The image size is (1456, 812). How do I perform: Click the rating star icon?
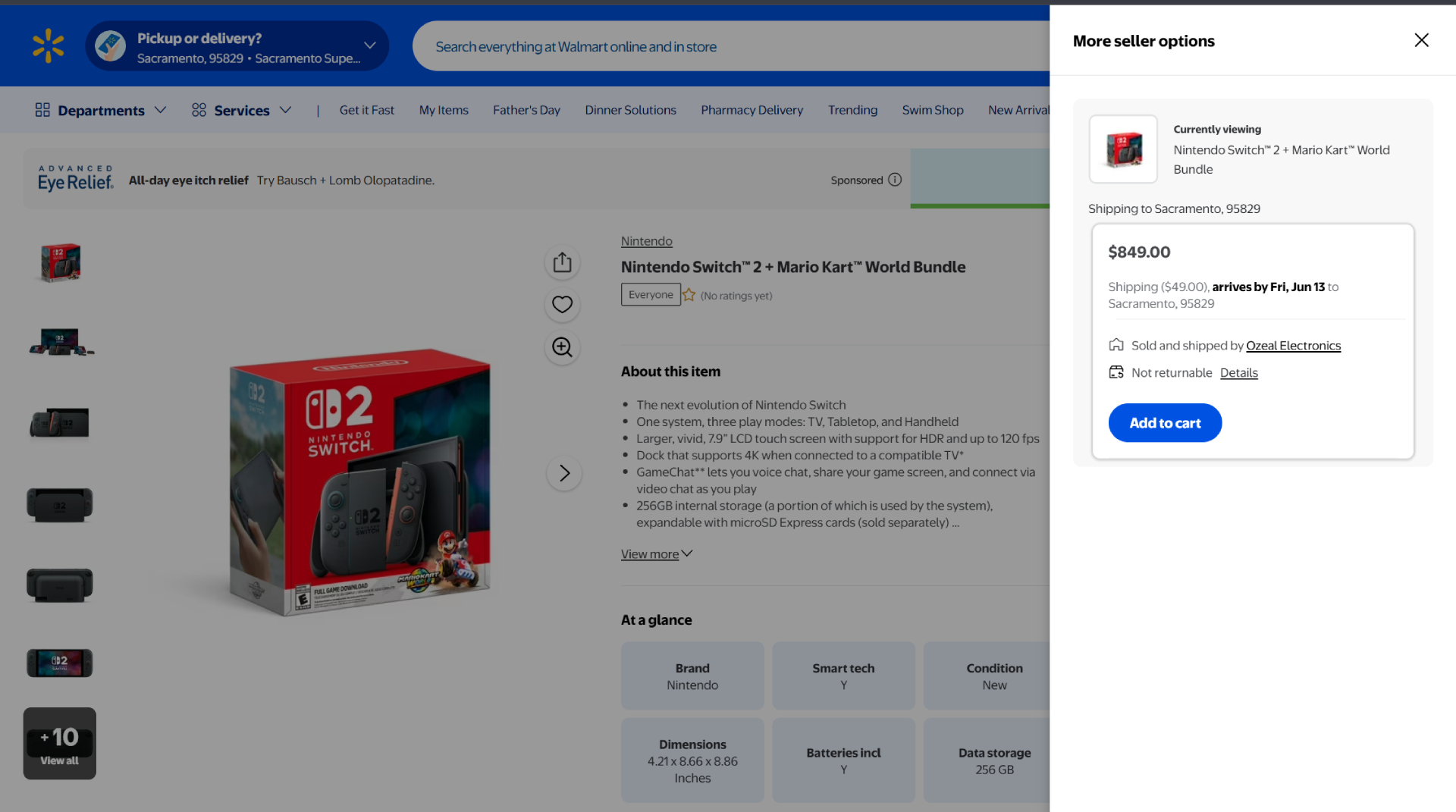[x=689, y=295]
